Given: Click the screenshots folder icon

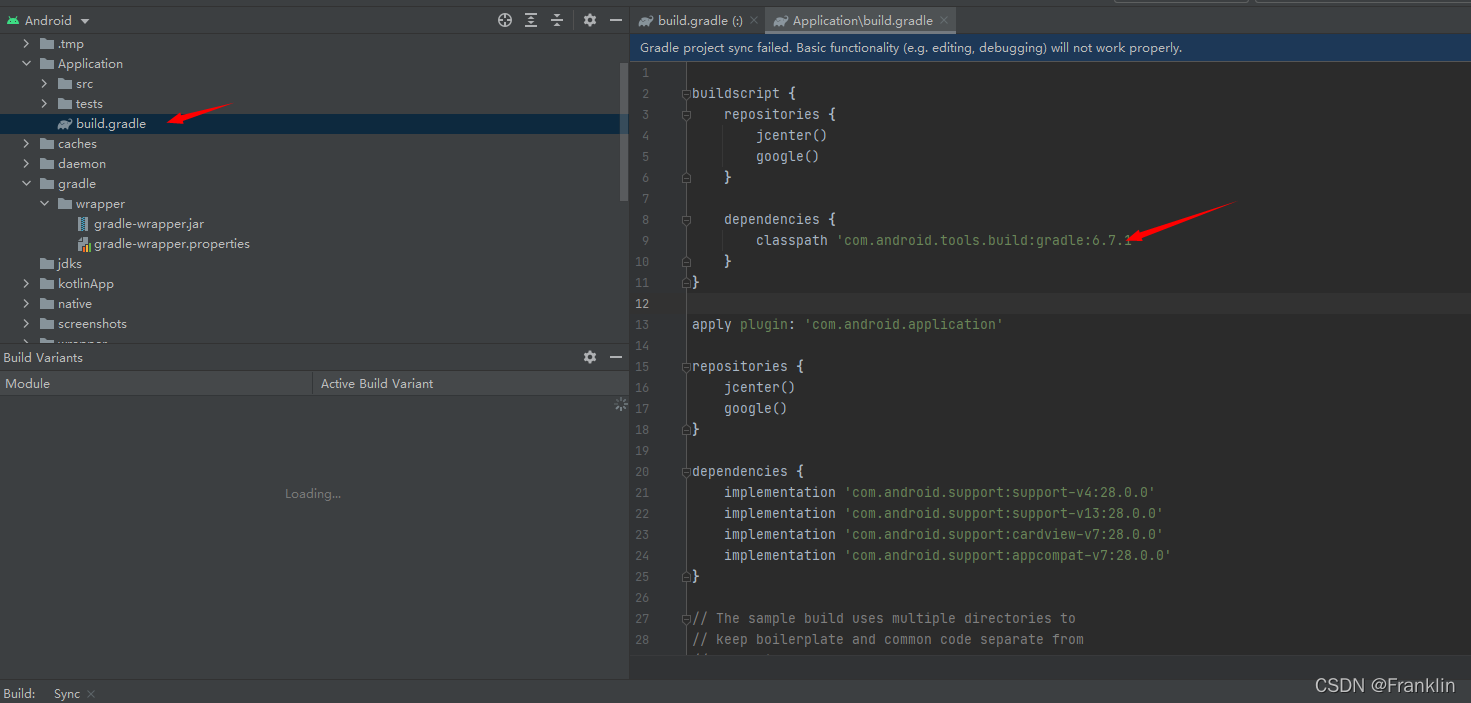Looking at the screenshot, I should pyautogui.click(x=47, y=323).
